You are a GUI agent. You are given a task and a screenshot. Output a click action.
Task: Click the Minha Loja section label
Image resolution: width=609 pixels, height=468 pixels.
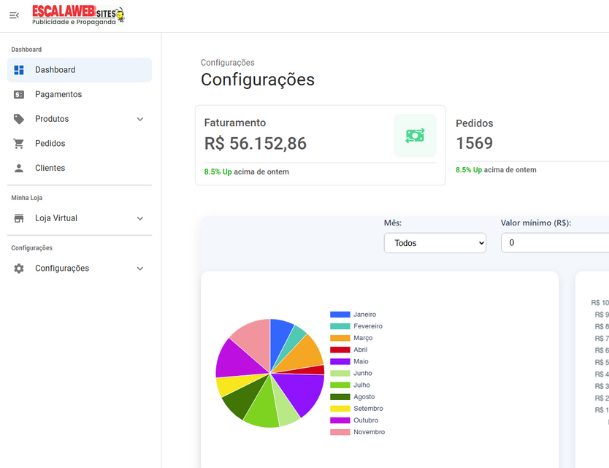point(26,198)
